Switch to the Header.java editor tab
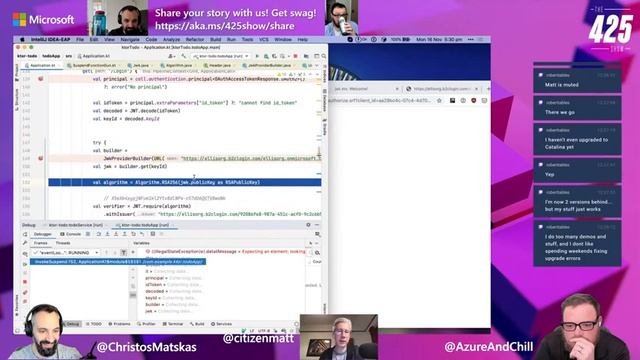The width and height of the screenshot is (640, 360). [220, 65]
